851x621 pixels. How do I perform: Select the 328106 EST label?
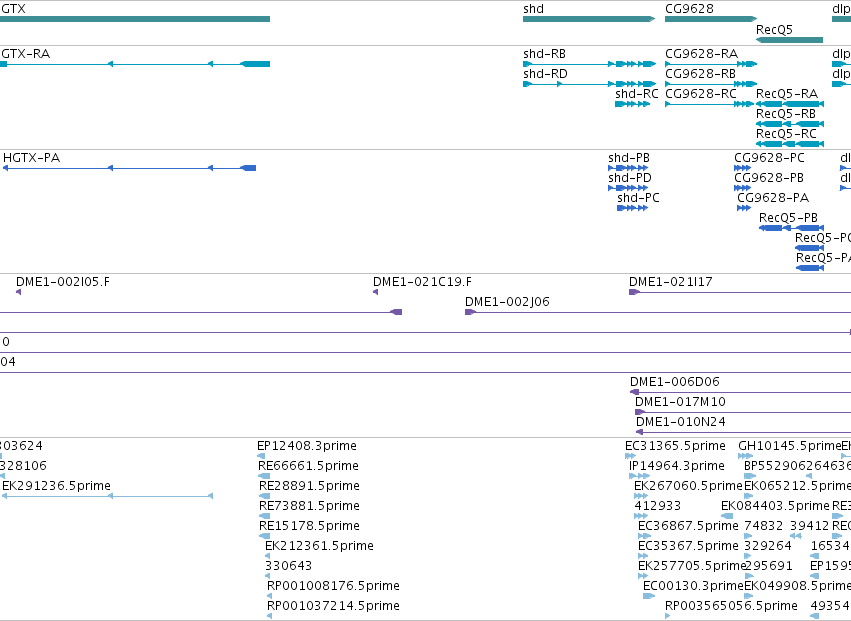point(23,466)
